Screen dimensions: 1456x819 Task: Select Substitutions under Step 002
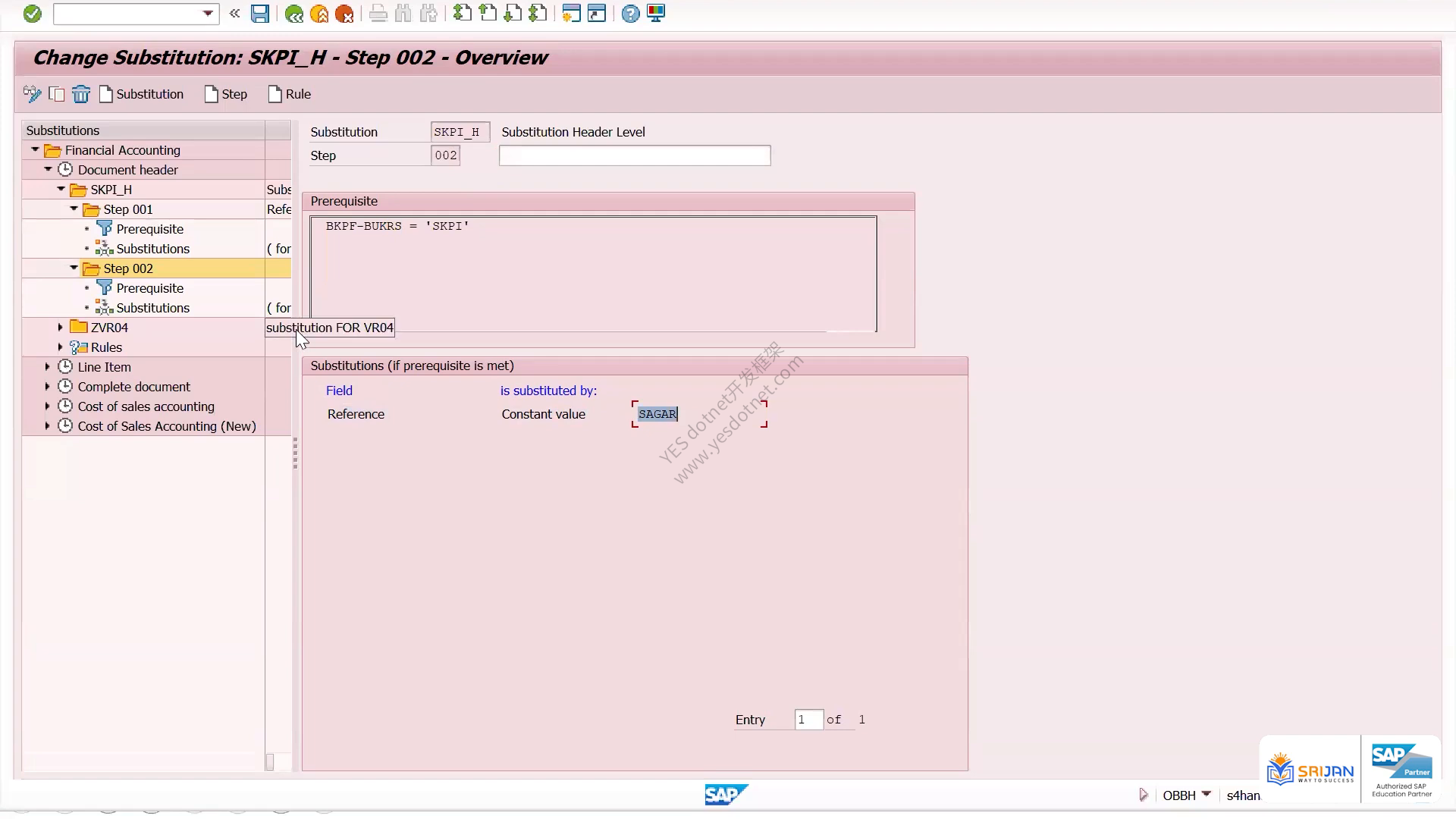152,308
